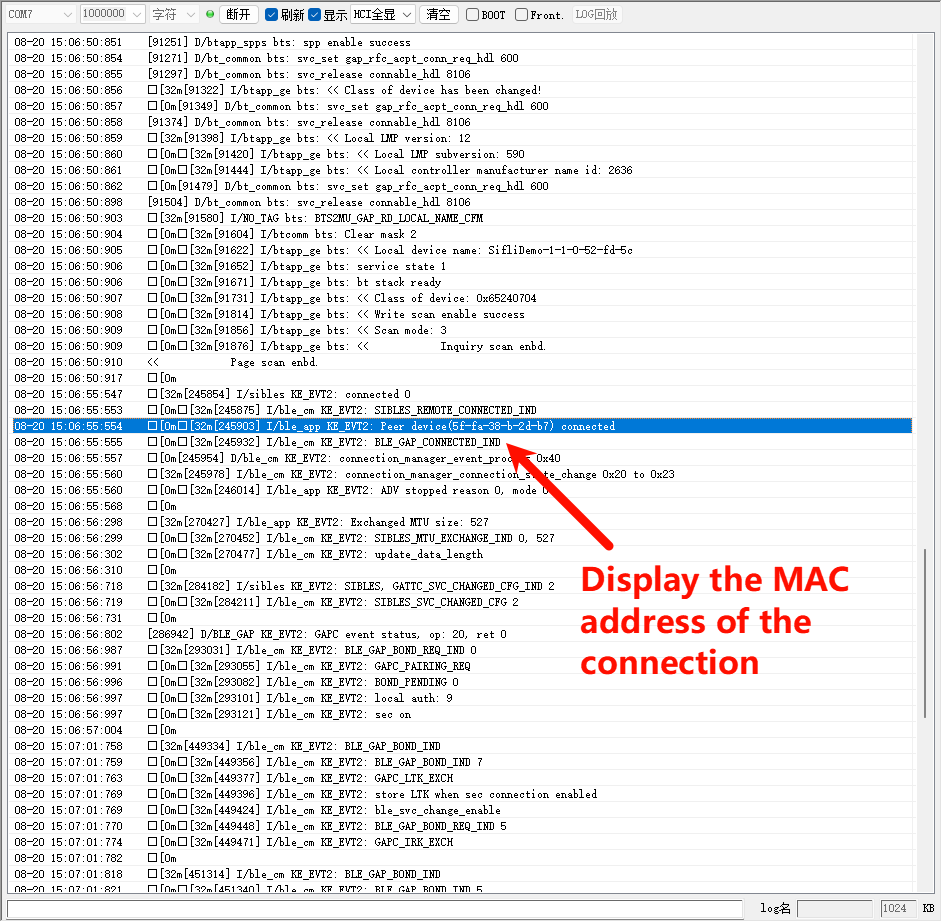Check the Front. checkbox
The width and height of the screenshot is (942, 922).
point(521,15)
